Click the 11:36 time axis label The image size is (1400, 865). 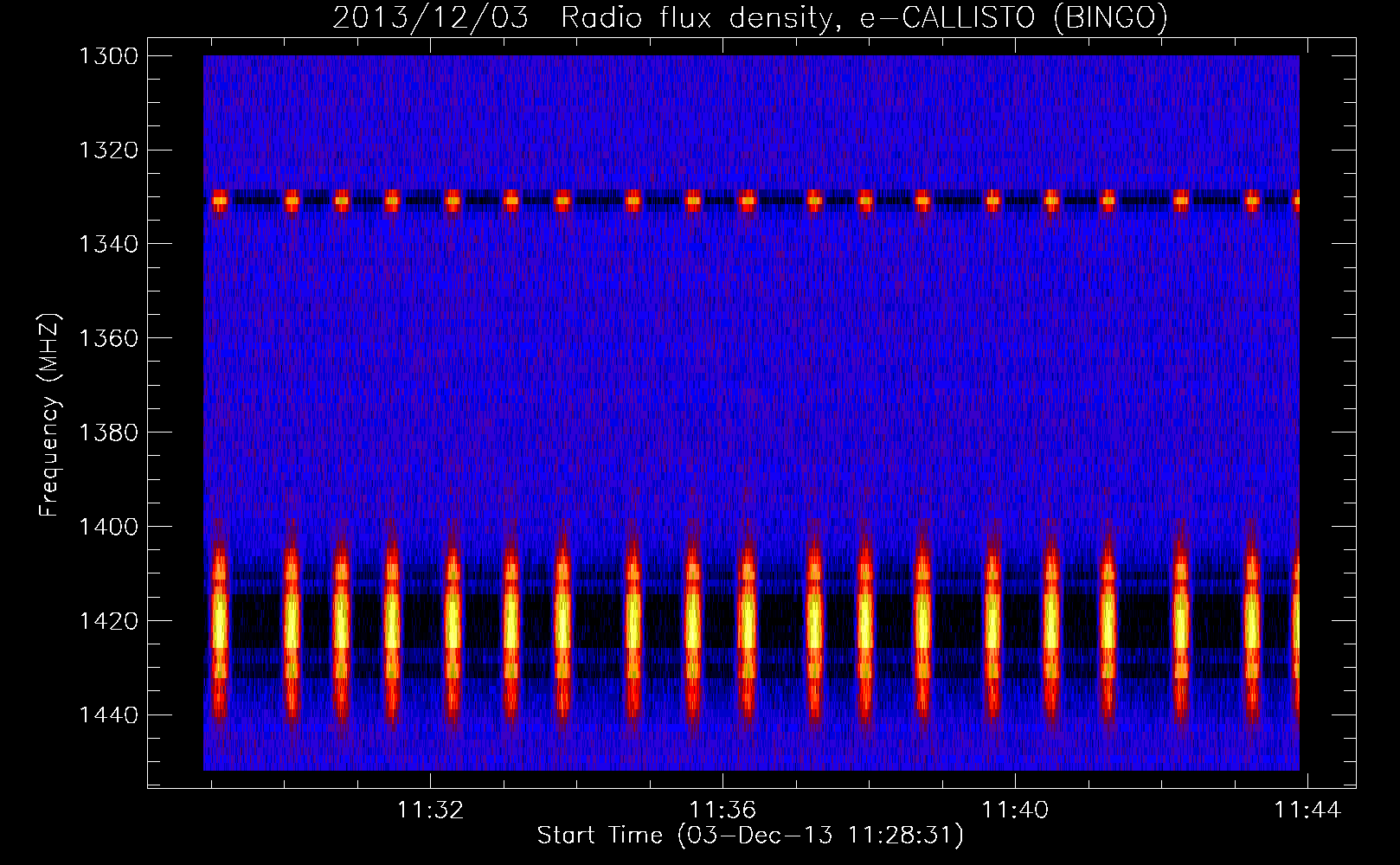(722, 810)
